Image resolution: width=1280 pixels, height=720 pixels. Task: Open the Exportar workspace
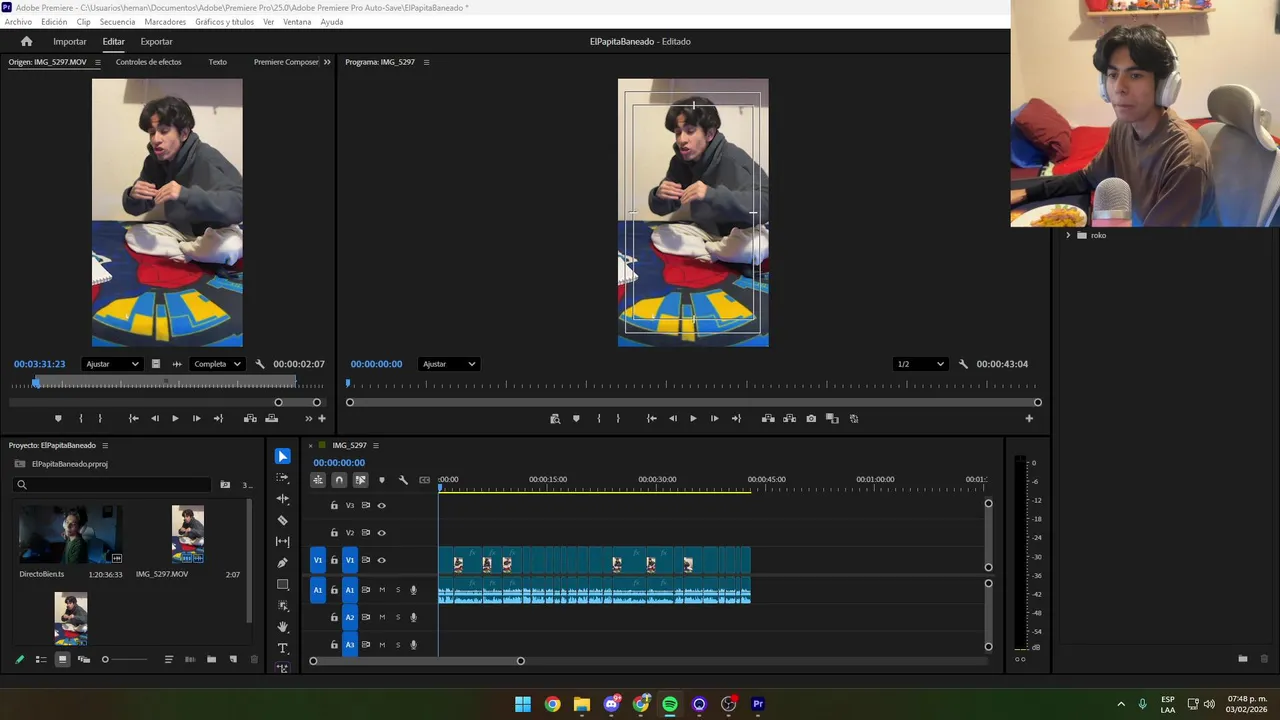click(x=156, y=41)
